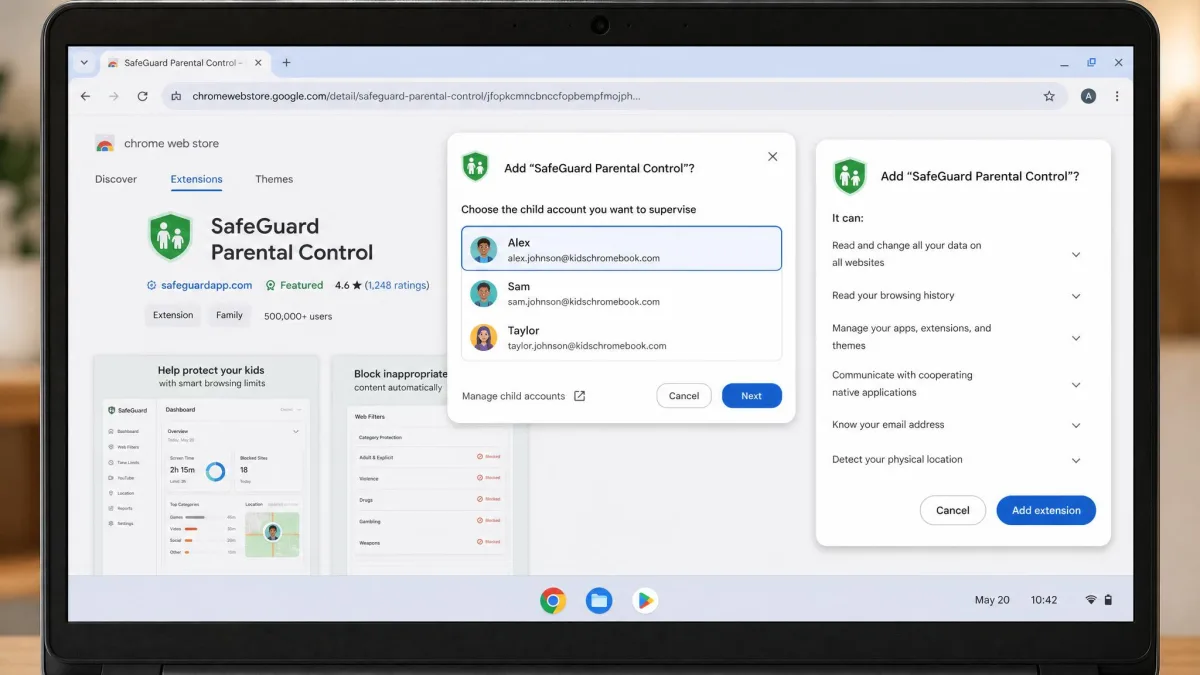Viewport: 1200px width, 675px height.
Task: Click the Family category chip
Action: (229, 315)
